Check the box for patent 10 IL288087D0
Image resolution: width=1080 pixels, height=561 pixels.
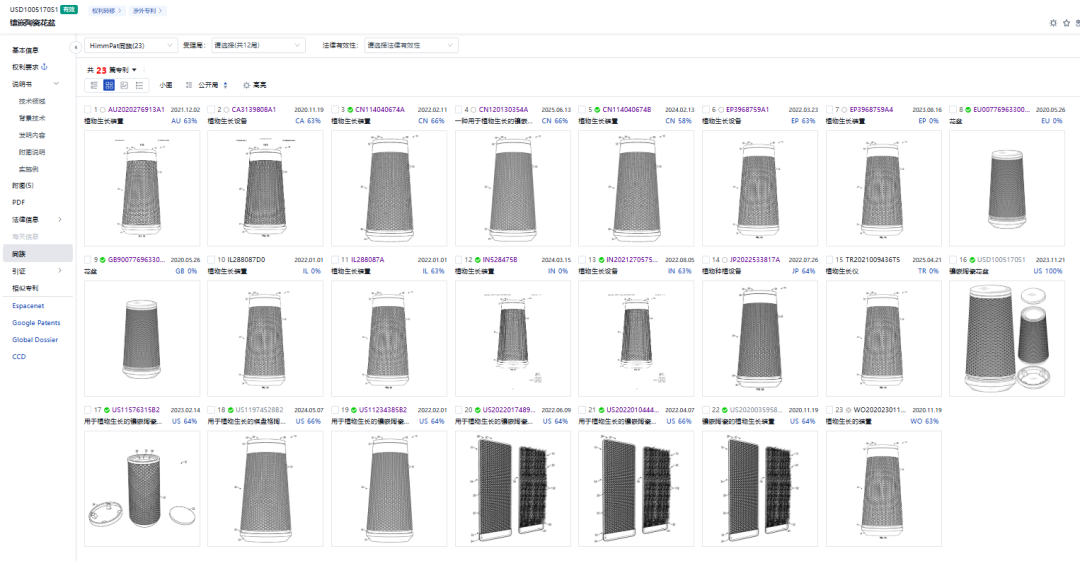(211, 260)
